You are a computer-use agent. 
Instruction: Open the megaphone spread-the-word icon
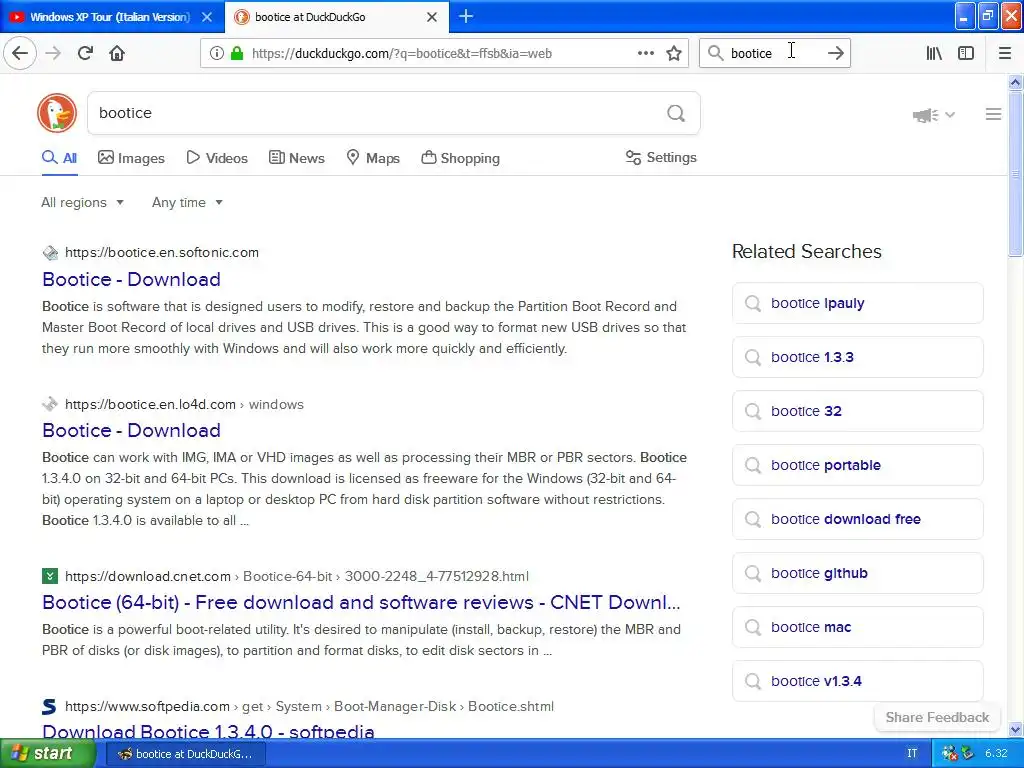(x=925, y=115)
